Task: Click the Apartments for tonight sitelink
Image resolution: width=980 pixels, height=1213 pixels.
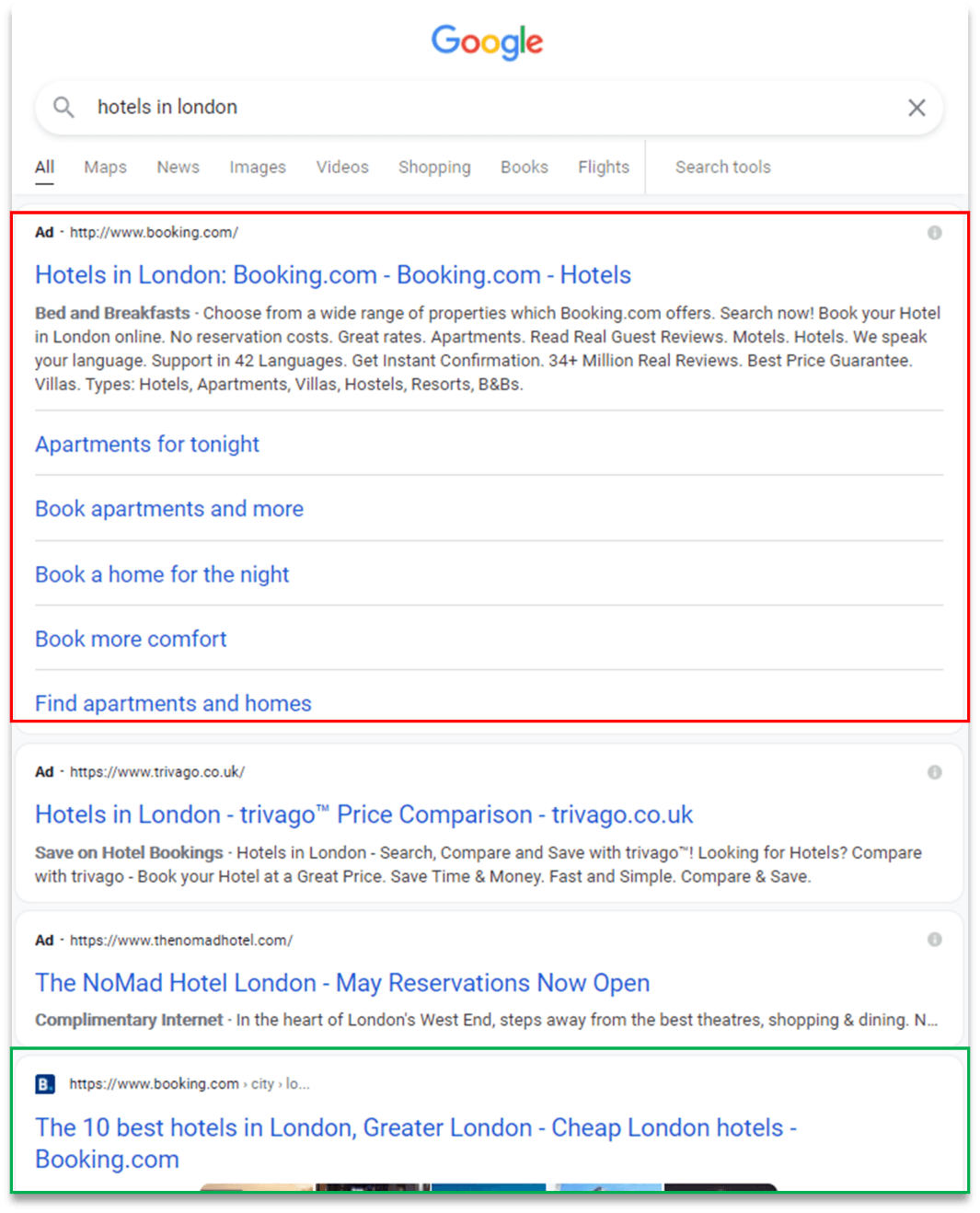Action: point(146,445)
